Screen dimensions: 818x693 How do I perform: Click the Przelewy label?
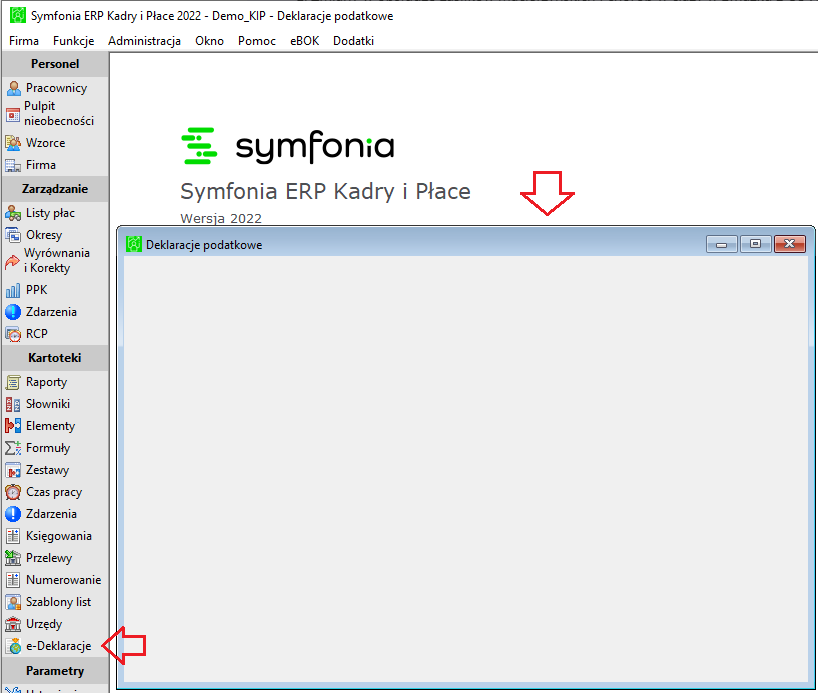pyautogui.click(x=49, y=558)
